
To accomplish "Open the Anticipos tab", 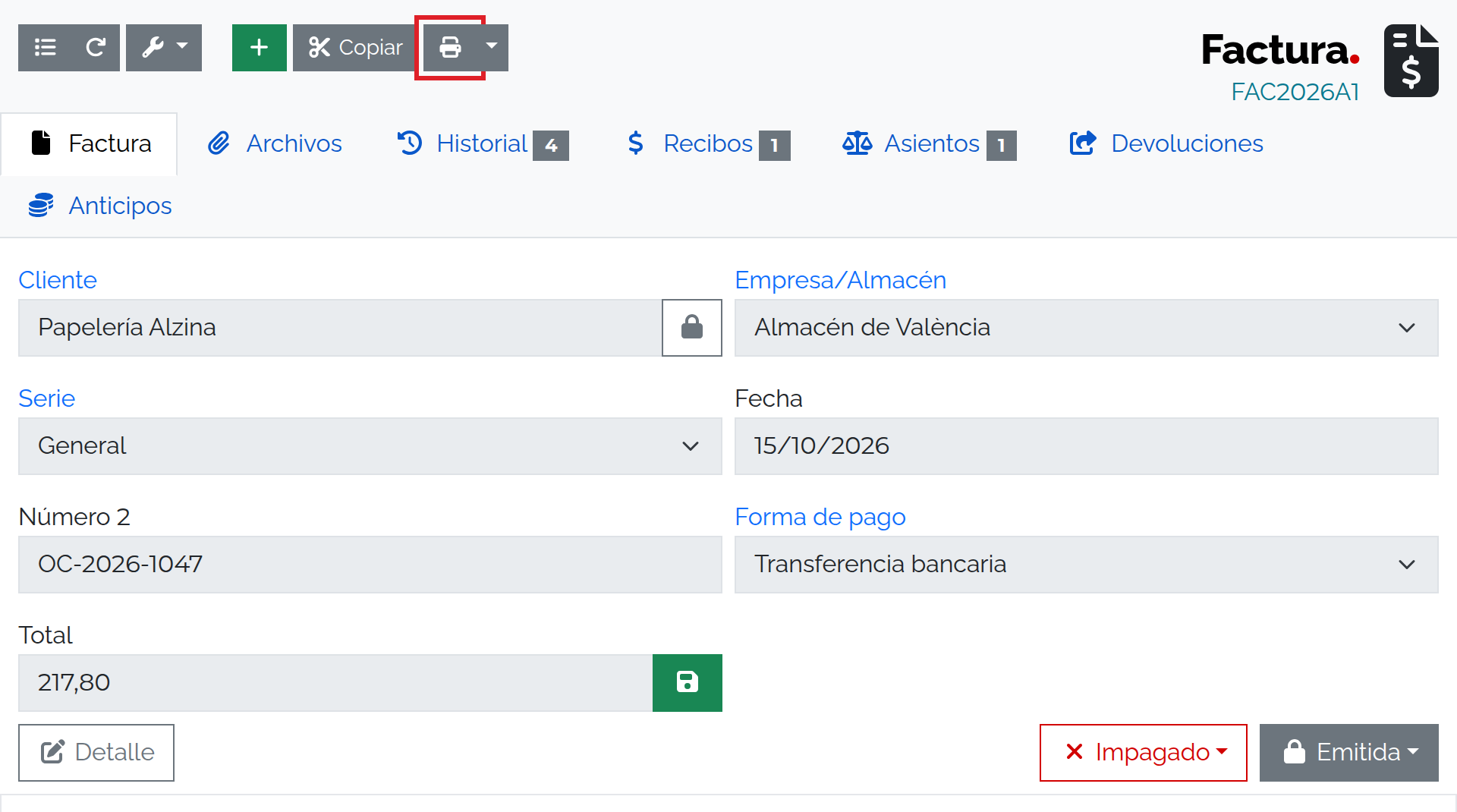I will click(x=99, y=206).
